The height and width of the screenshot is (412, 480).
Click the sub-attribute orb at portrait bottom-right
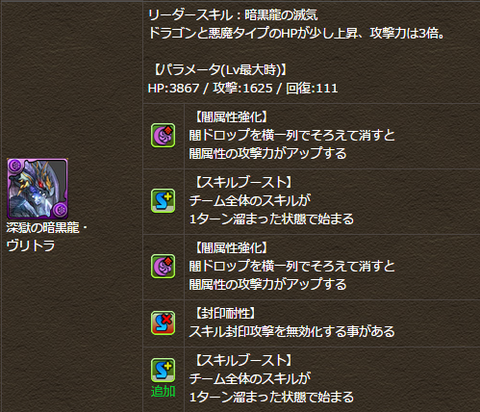(x=60, y=210)
